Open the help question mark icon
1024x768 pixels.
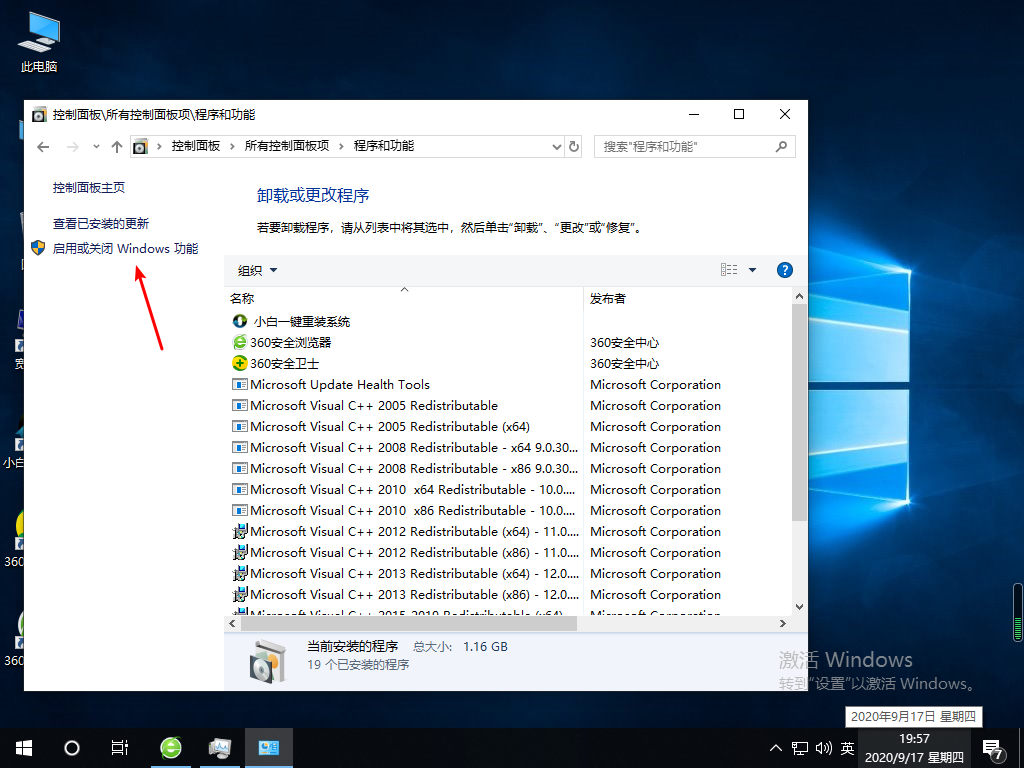[x=785, y=270]
